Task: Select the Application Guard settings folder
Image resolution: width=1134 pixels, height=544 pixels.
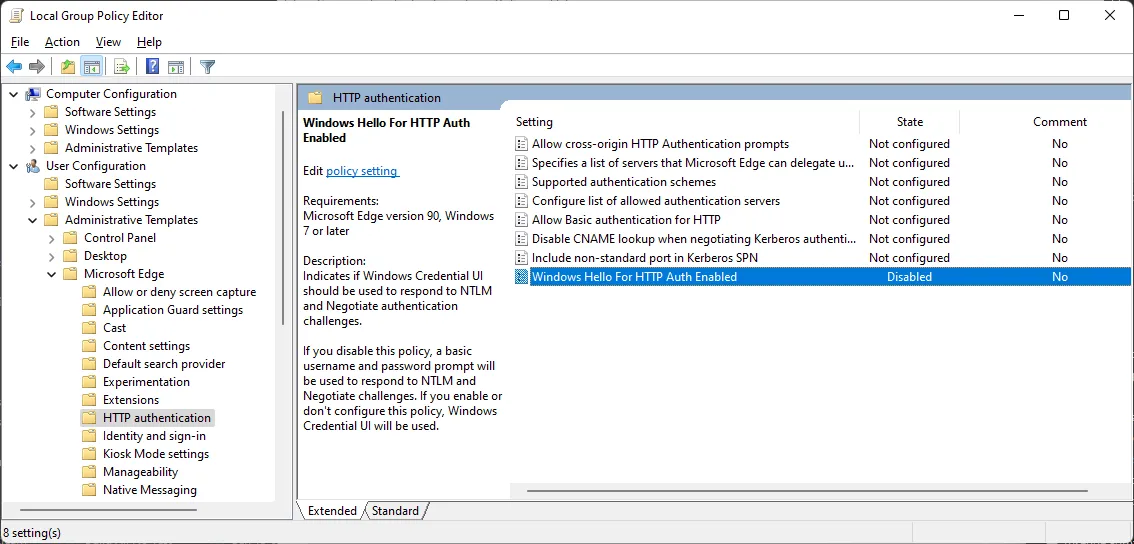Action: pyautogui.click(x=173, y=310)
